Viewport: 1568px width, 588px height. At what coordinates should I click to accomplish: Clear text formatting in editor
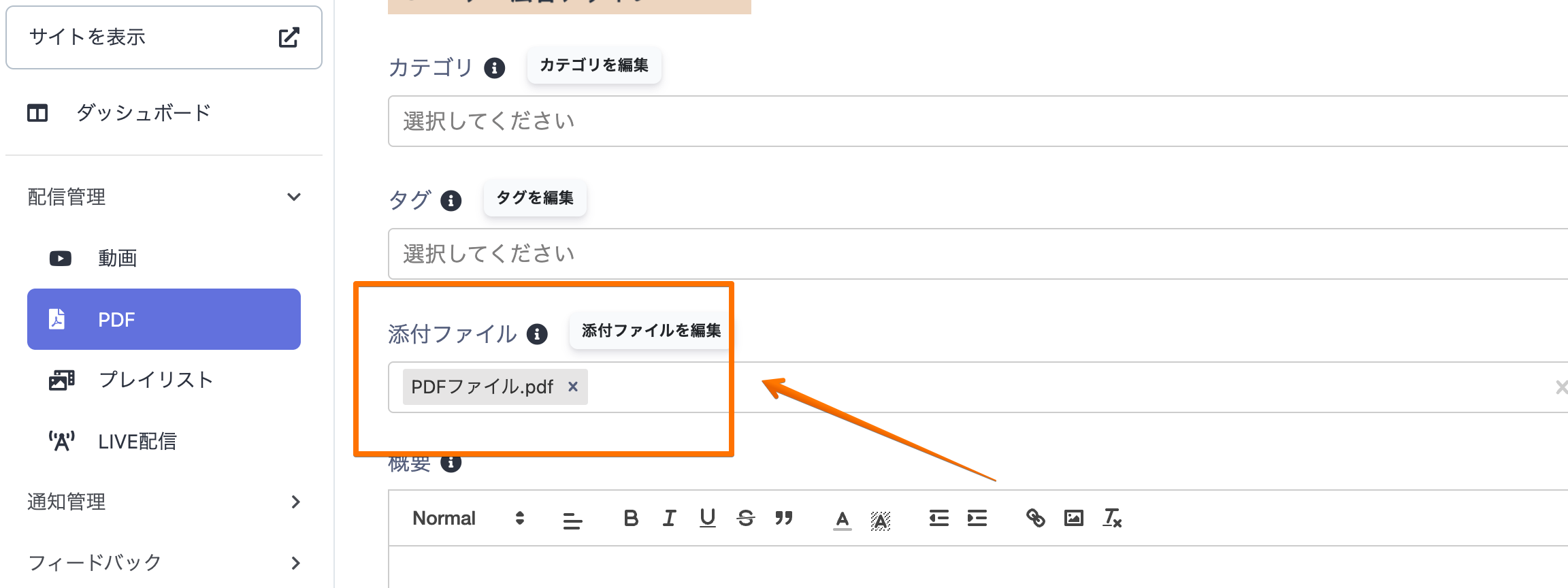pos(1112,519)
